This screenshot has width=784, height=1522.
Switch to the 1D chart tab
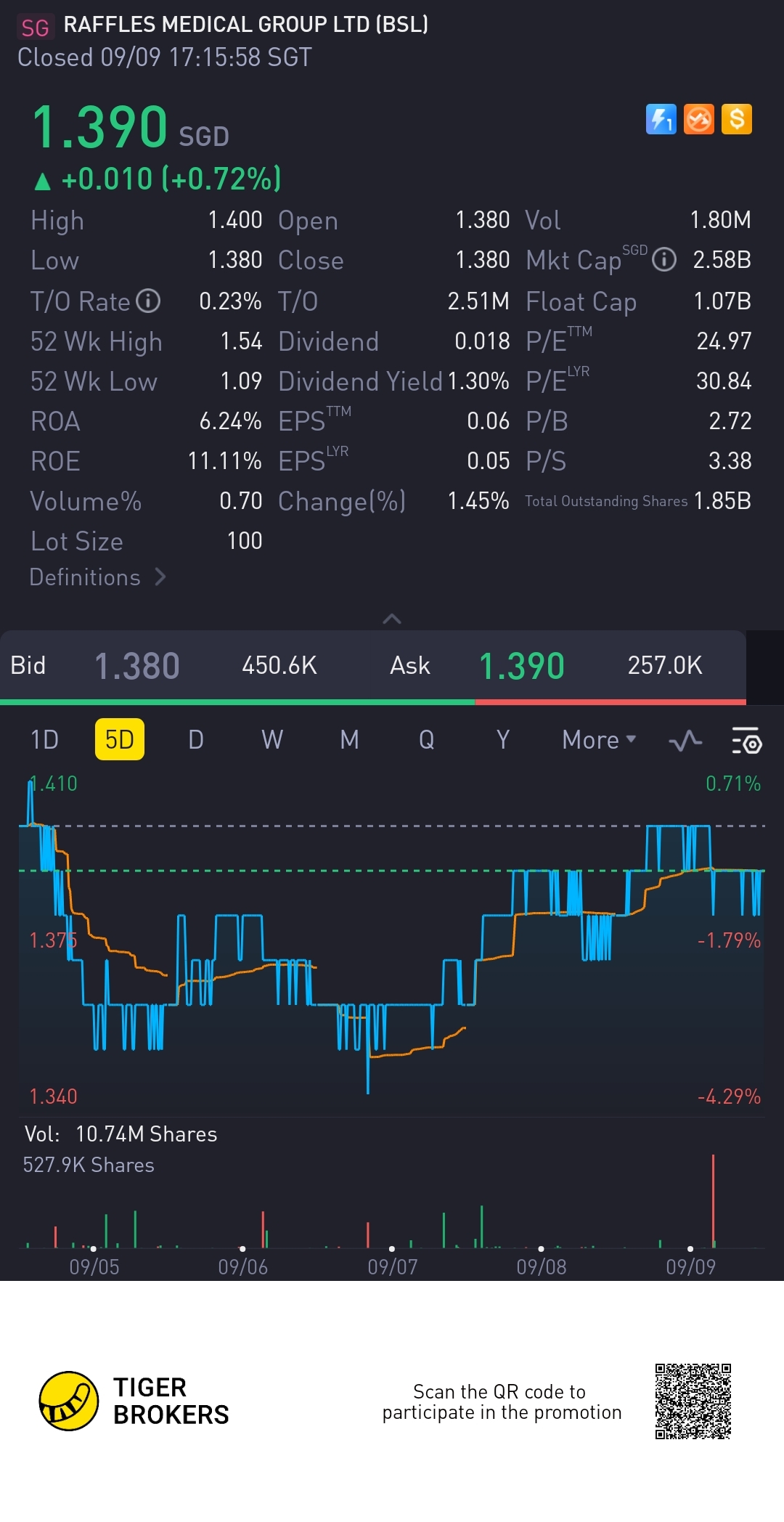pos(44,740)
